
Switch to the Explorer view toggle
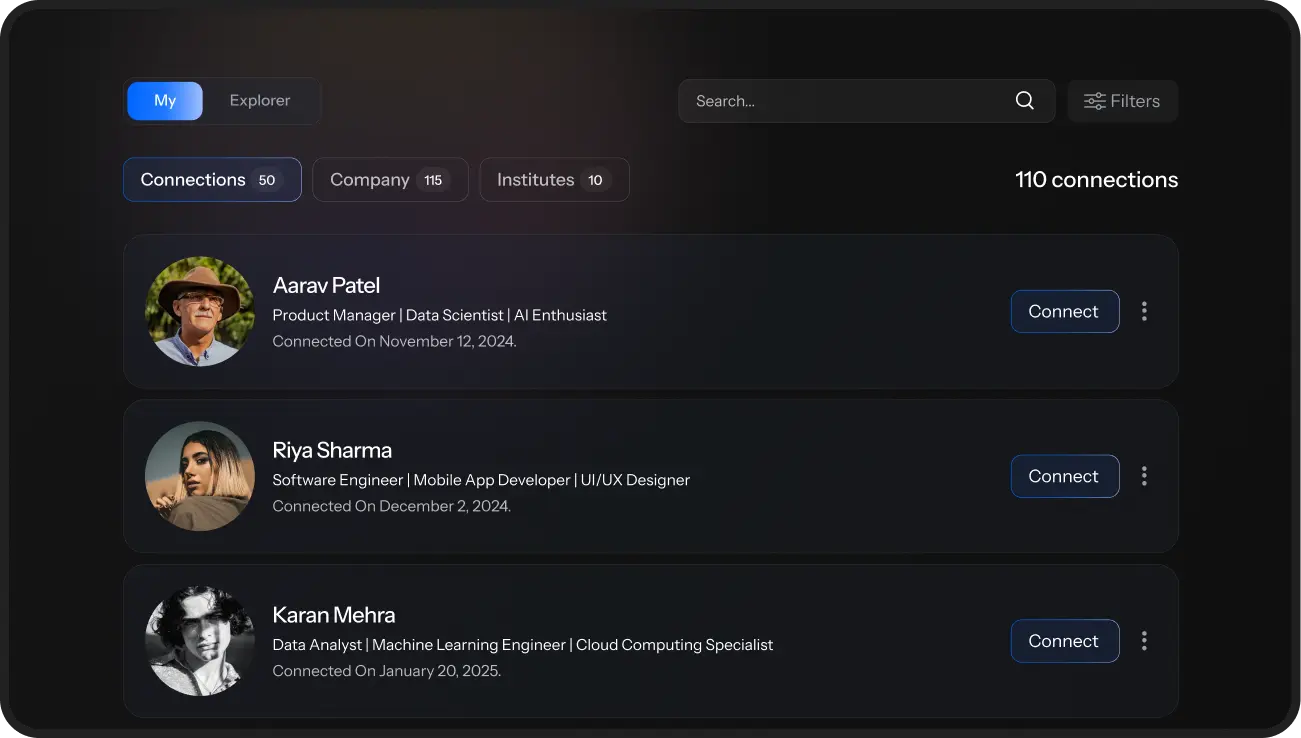pos(260,101)
